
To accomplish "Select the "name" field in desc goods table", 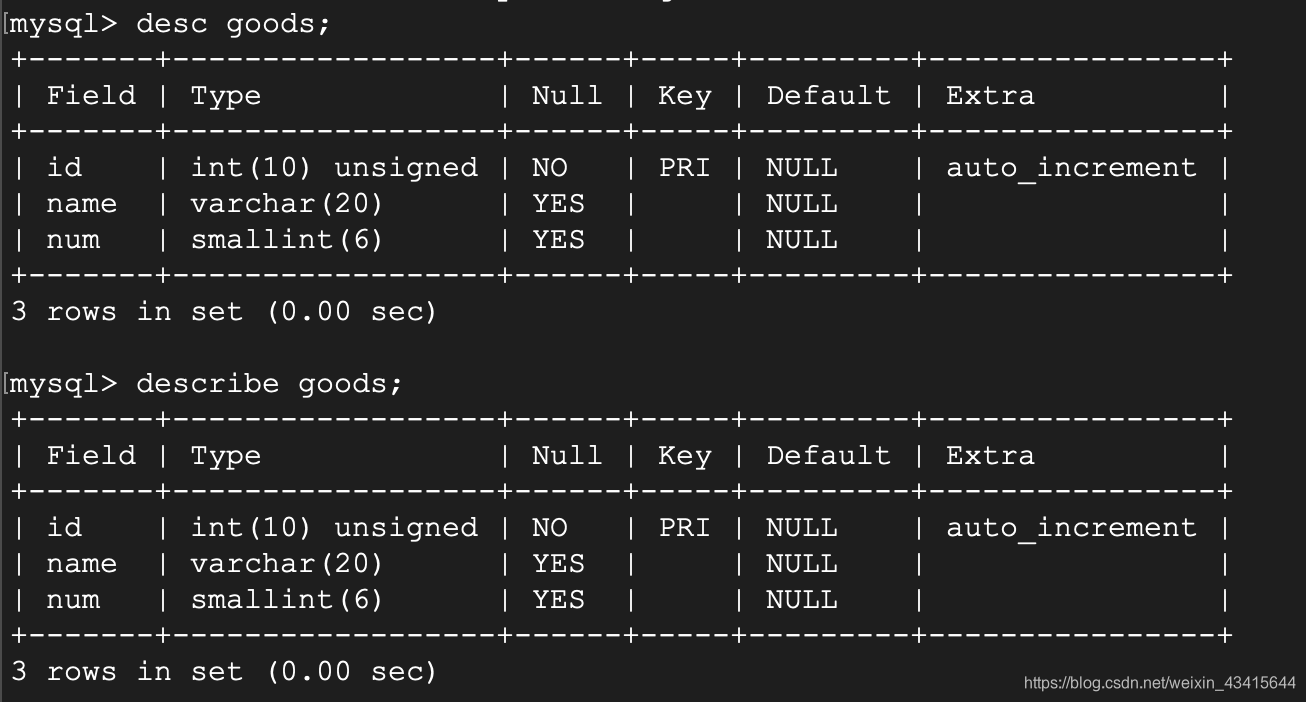I will (x=81, y=203).
